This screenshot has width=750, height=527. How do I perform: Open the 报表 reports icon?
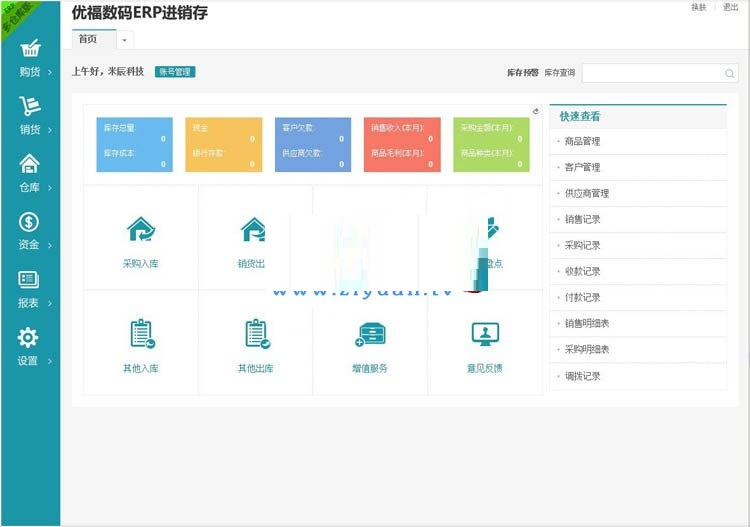[30, 280]
